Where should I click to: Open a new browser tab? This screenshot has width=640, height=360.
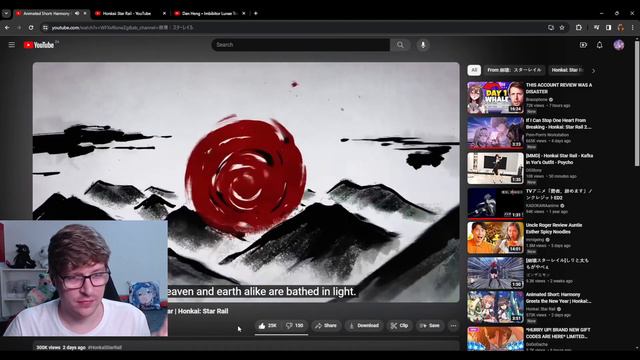coord(256,13)
